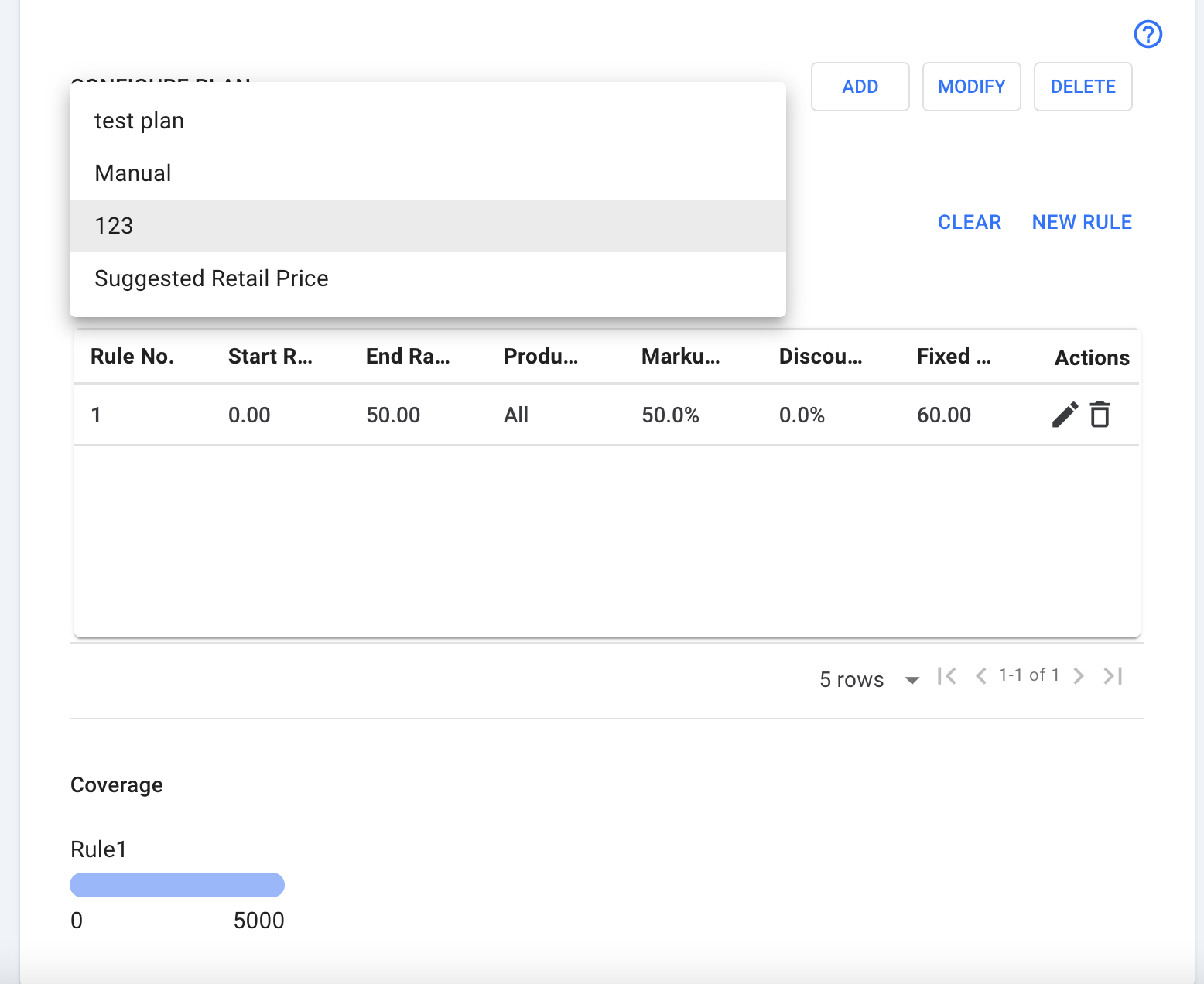Create a rule via NEW RULE
Image resolution: width=1204 pixels, height=984 pixels.
(1082, 223)
